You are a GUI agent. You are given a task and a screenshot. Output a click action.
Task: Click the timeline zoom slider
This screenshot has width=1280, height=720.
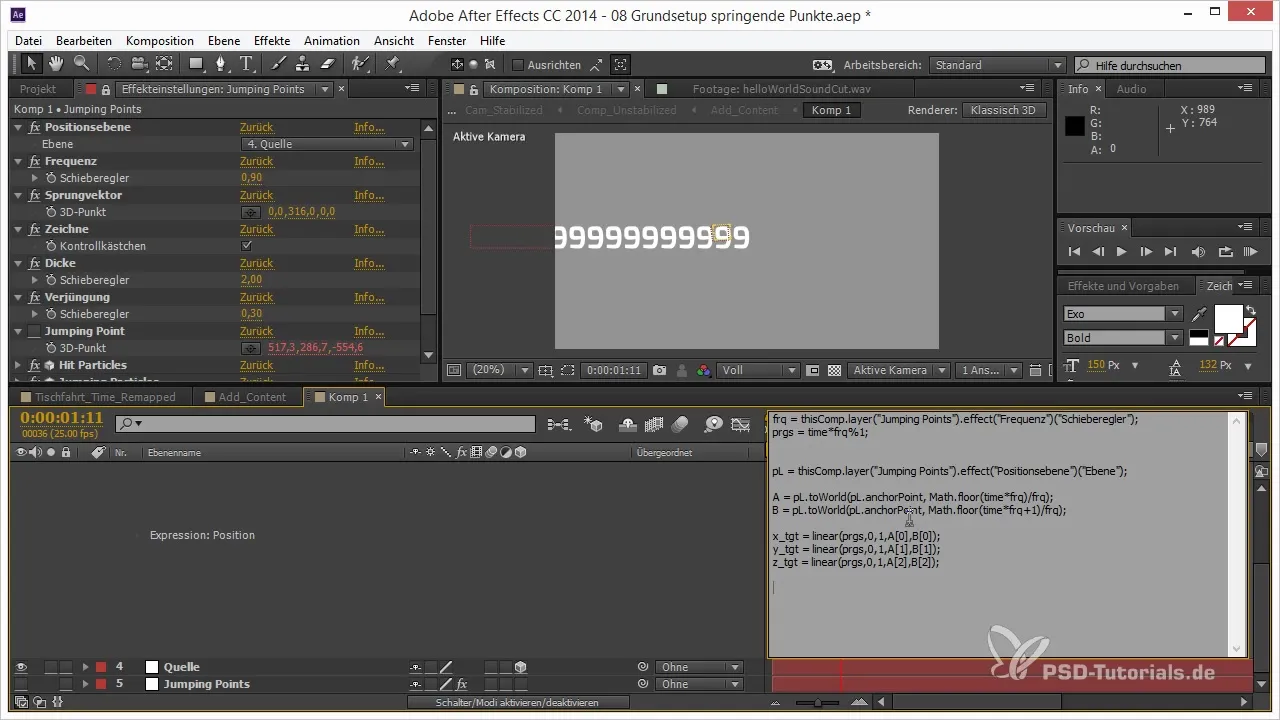pyautogui.click(x=818, y=703)
